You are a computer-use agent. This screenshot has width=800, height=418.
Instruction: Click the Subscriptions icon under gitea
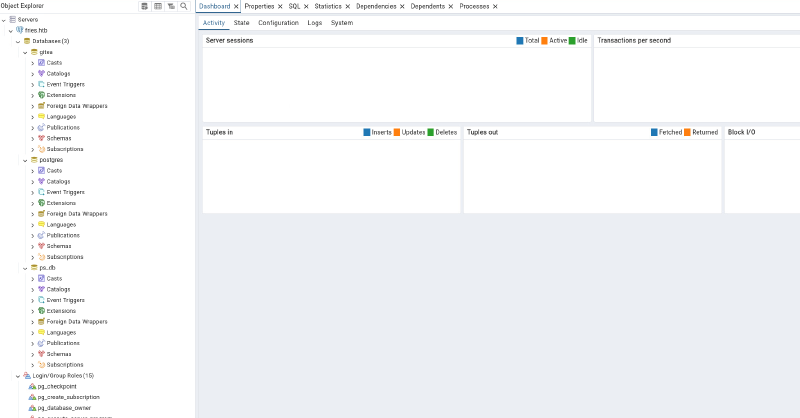point(41,149)
